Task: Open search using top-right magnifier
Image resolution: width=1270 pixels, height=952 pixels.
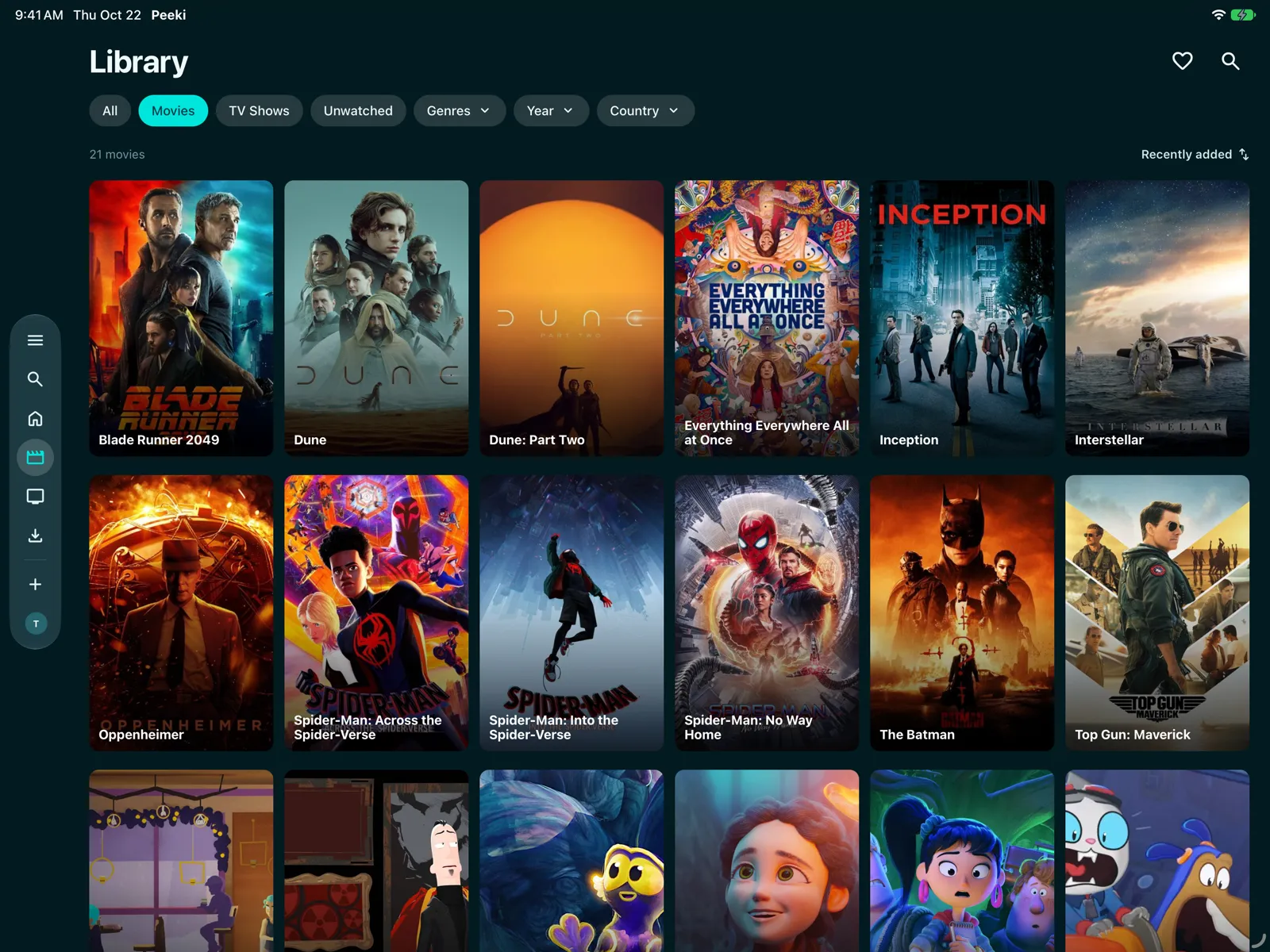Action: (1230, 61)
